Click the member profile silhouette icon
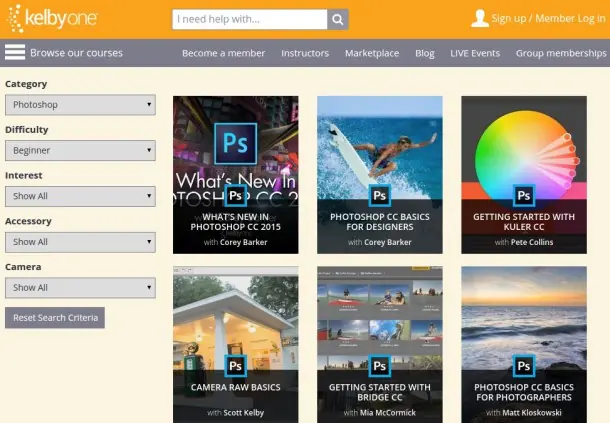 (480, 18)
